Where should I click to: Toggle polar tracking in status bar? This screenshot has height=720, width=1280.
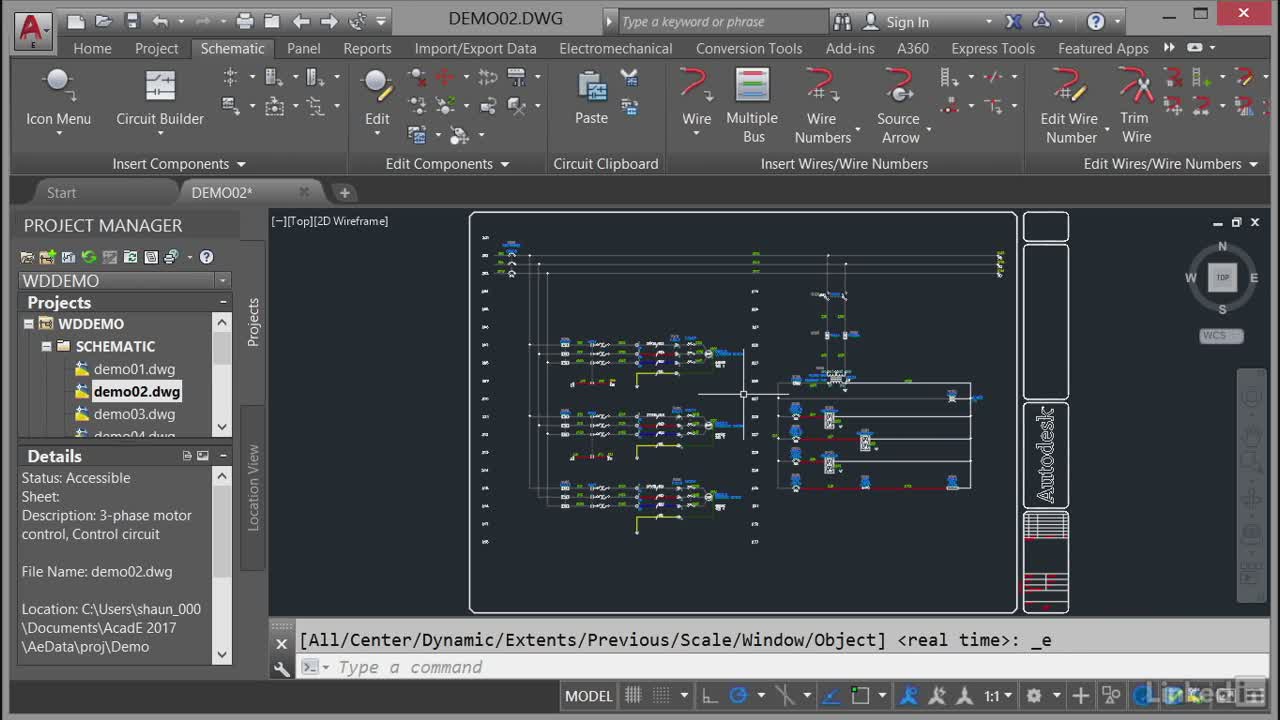pyautogui.click(x=739, y=696)
